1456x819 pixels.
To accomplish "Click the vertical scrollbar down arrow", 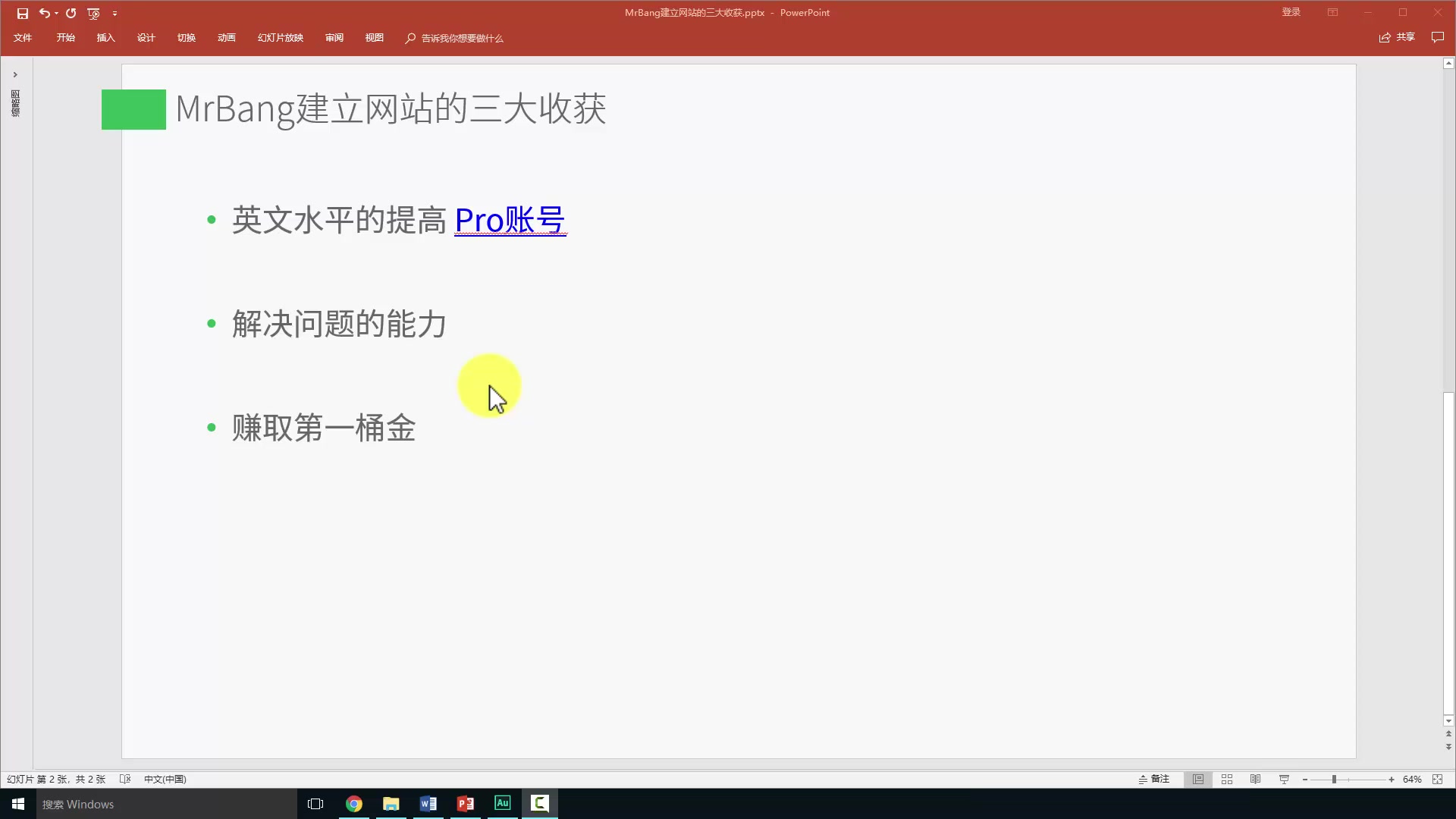I will tap(1448, 721).
